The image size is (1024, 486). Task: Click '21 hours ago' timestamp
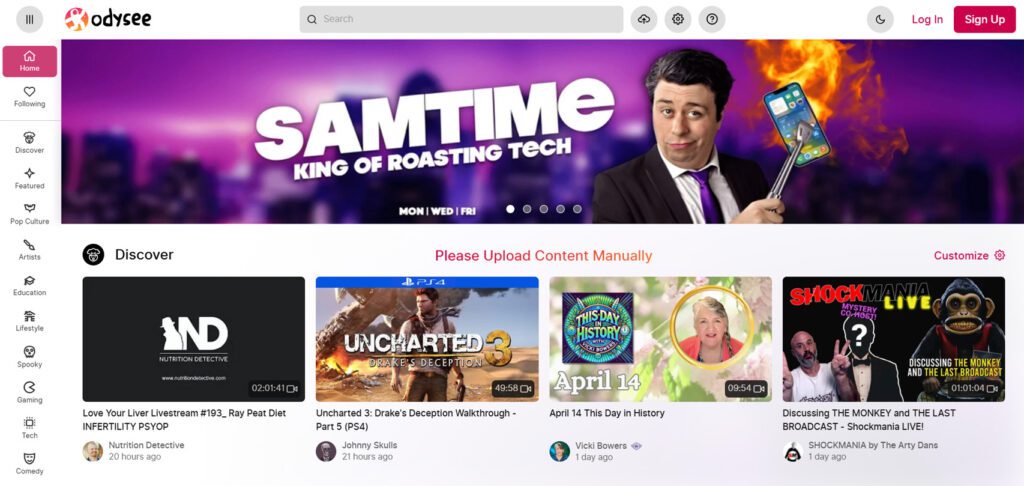[367, 457]
